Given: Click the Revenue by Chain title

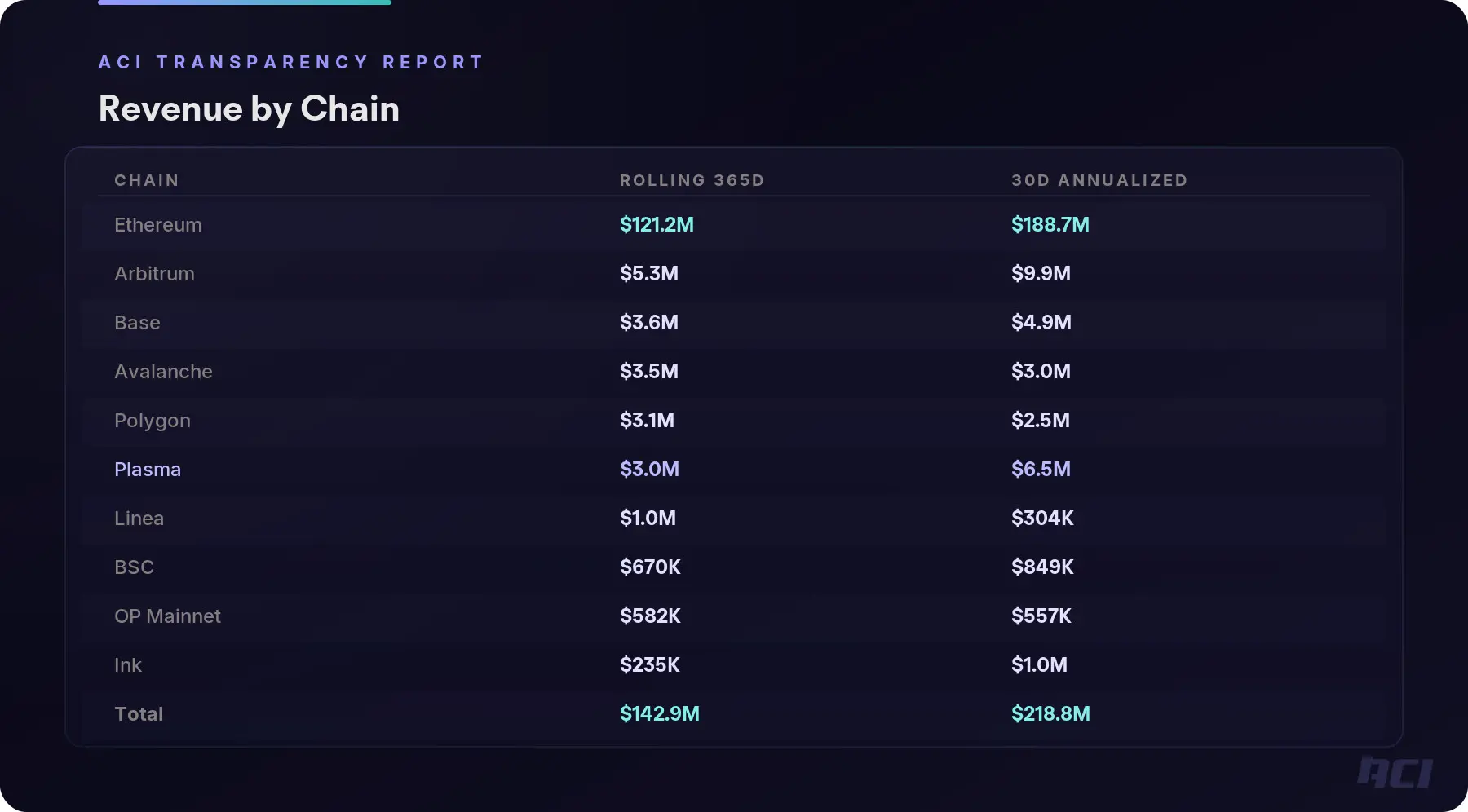Looking at the screenshot, I should (249, 108).
